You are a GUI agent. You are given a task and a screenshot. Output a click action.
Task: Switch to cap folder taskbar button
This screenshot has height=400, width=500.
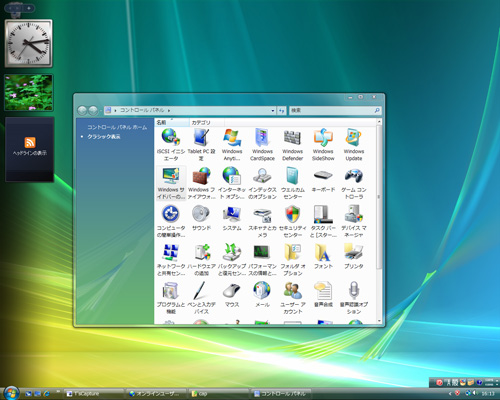coord(219,394)
